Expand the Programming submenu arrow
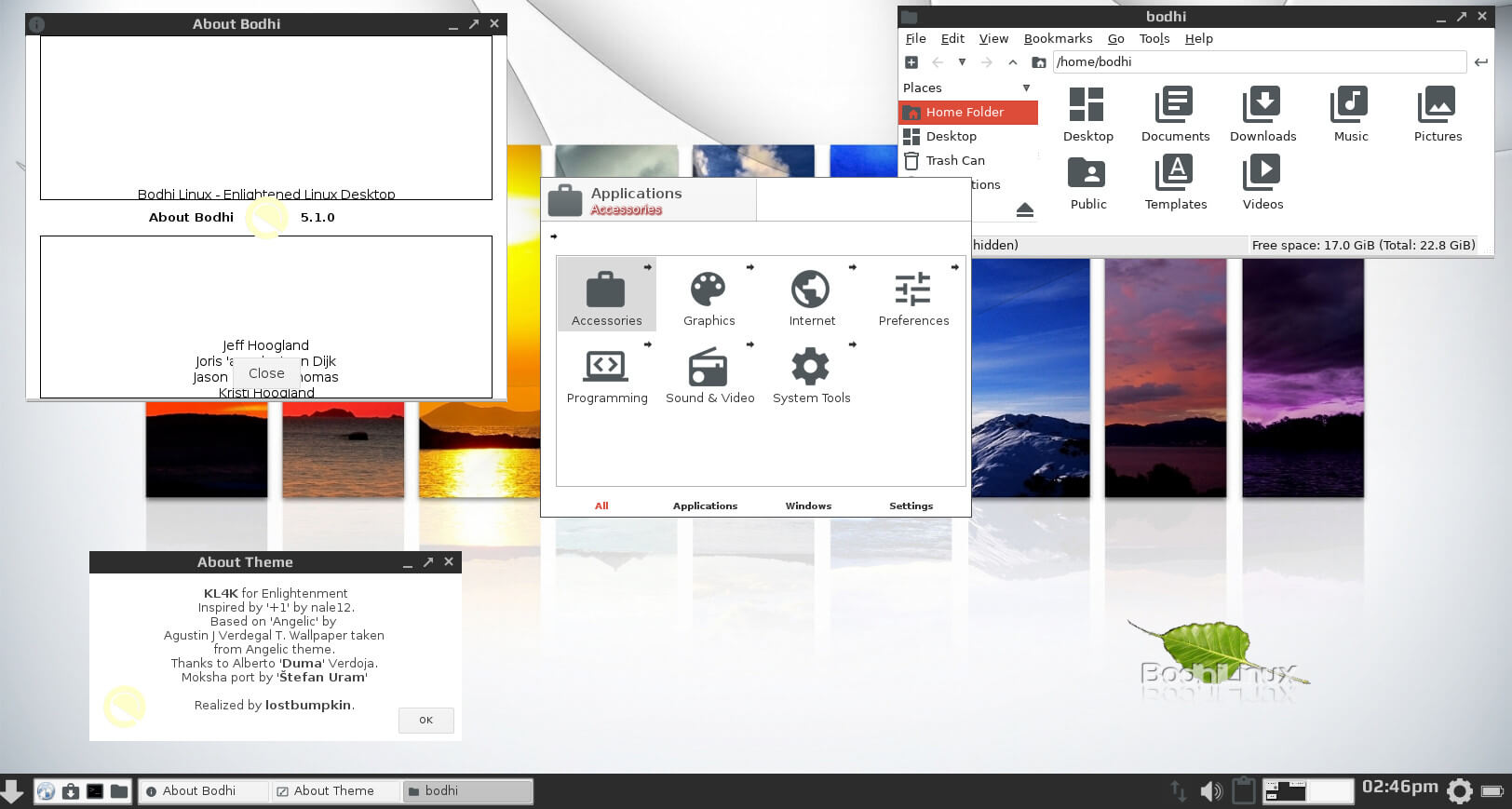Screen dimensions: 1512x809 [x=648, y=344]
